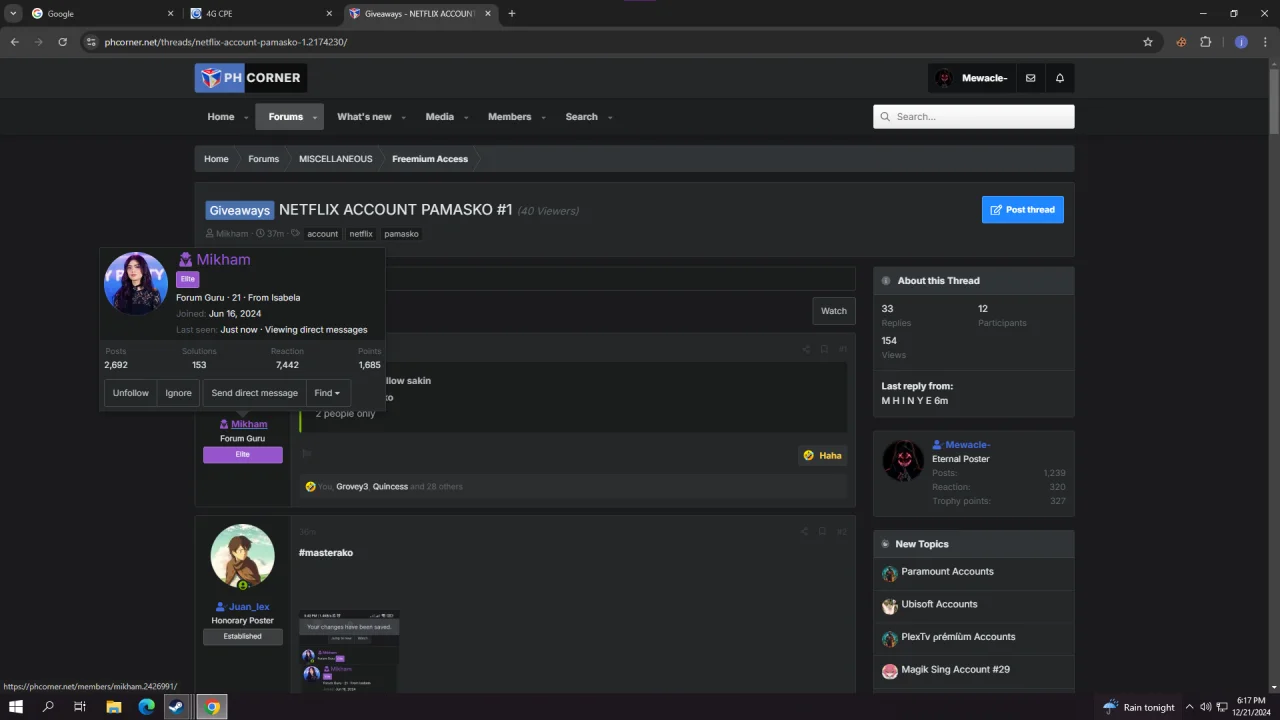
Task: Open PlexTv prémíüm Accounts topic
Action: (958, 637)
